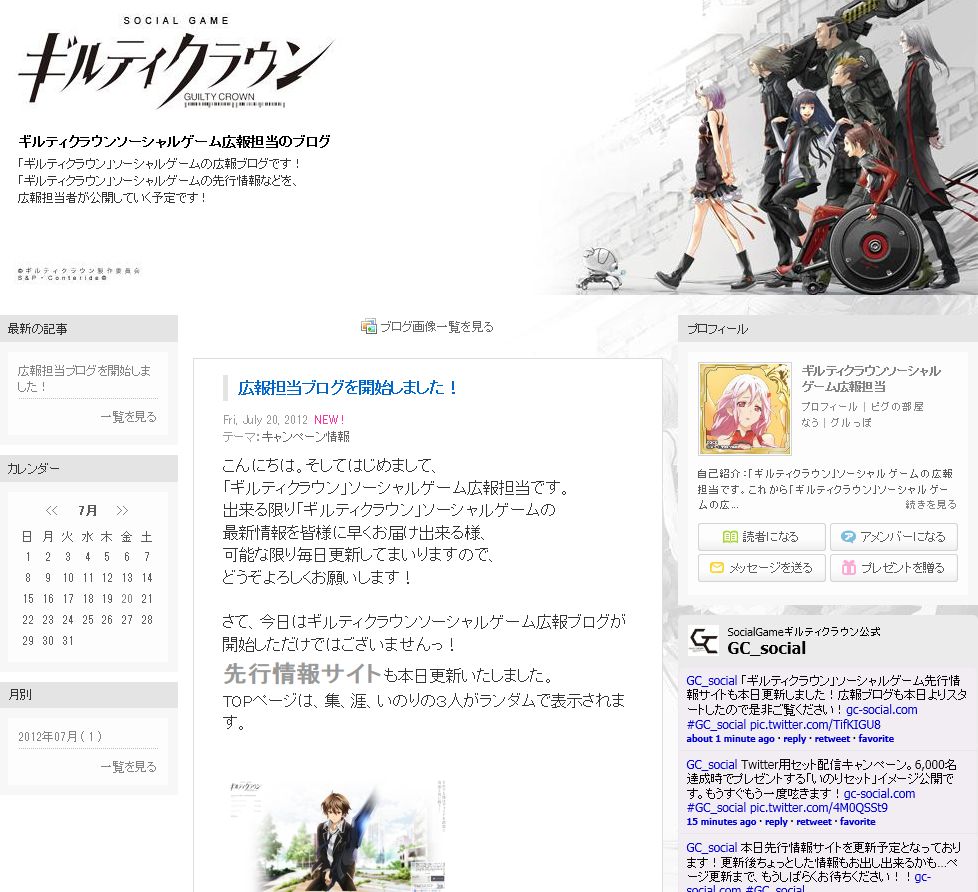Open GC_social Twitter account heading

(767, 648)
